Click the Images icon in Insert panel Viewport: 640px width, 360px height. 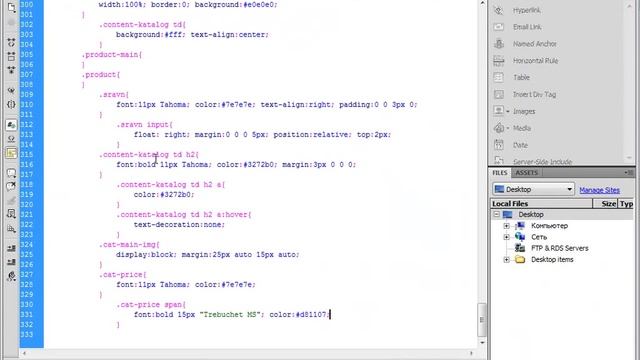point(498,111)
